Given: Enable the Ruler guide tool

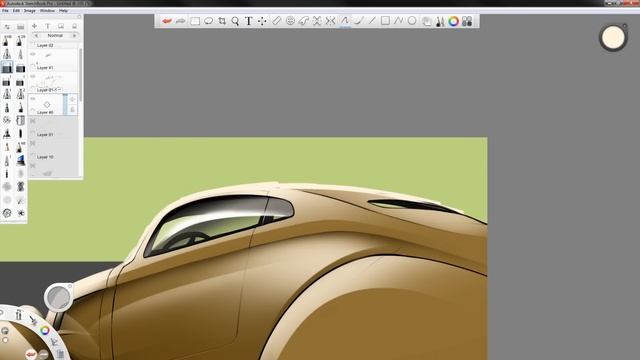Looking at the screenshot, I should pyautogui.click(x=276, y=21).
